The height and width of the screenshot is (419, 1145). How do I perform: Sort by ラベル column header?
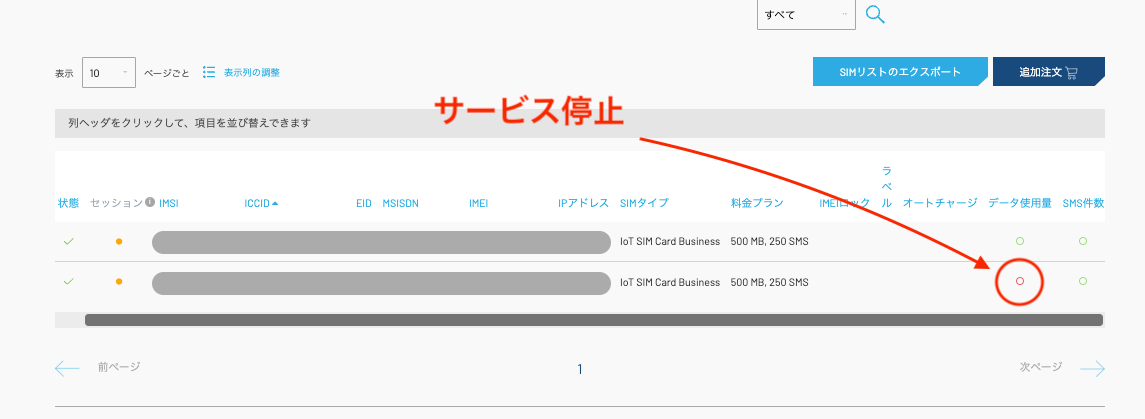point(887,187)
